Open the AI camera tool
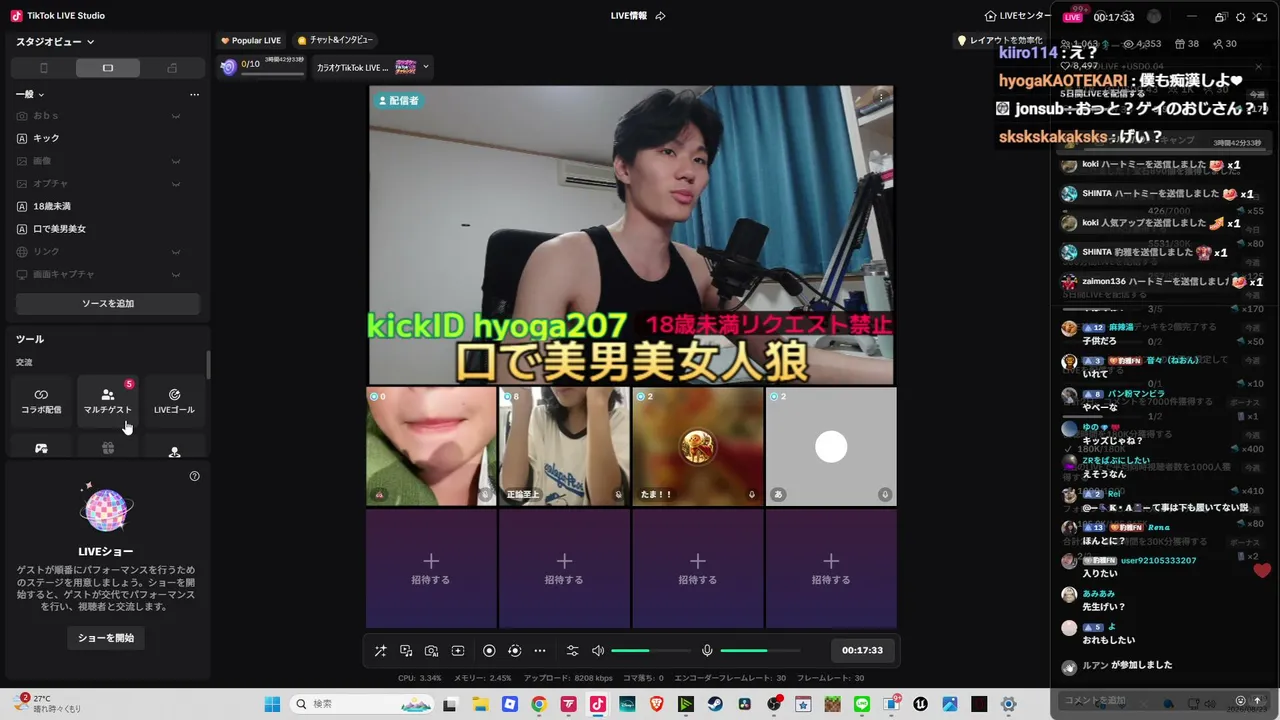The image size is (1280, 720). tap(432, 651)
